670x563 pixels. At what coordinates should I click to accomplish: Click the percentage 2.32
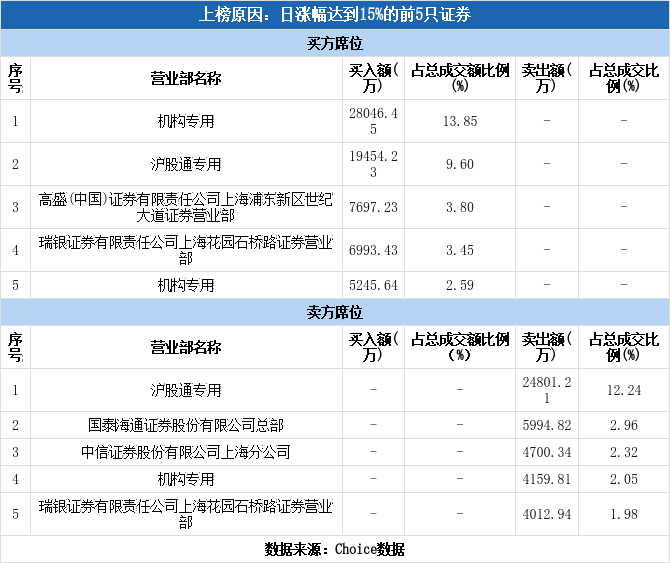[624, 452]
